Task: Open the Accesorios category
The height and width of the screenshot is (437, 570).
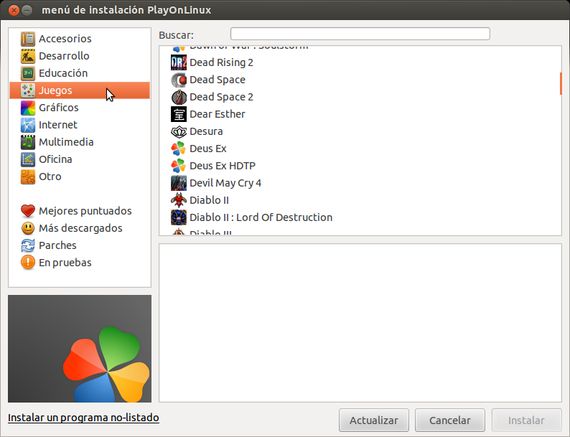Action: [80, 39]
